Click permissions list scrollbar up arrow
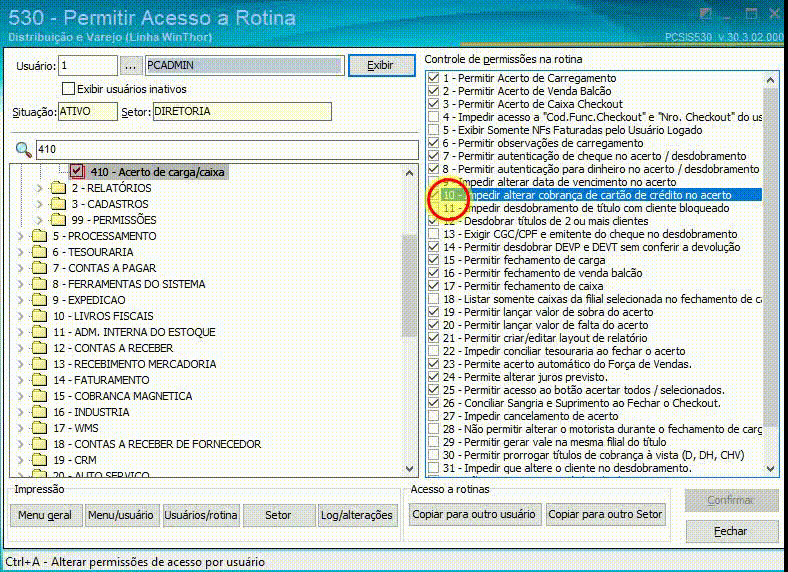 [770, 80]
